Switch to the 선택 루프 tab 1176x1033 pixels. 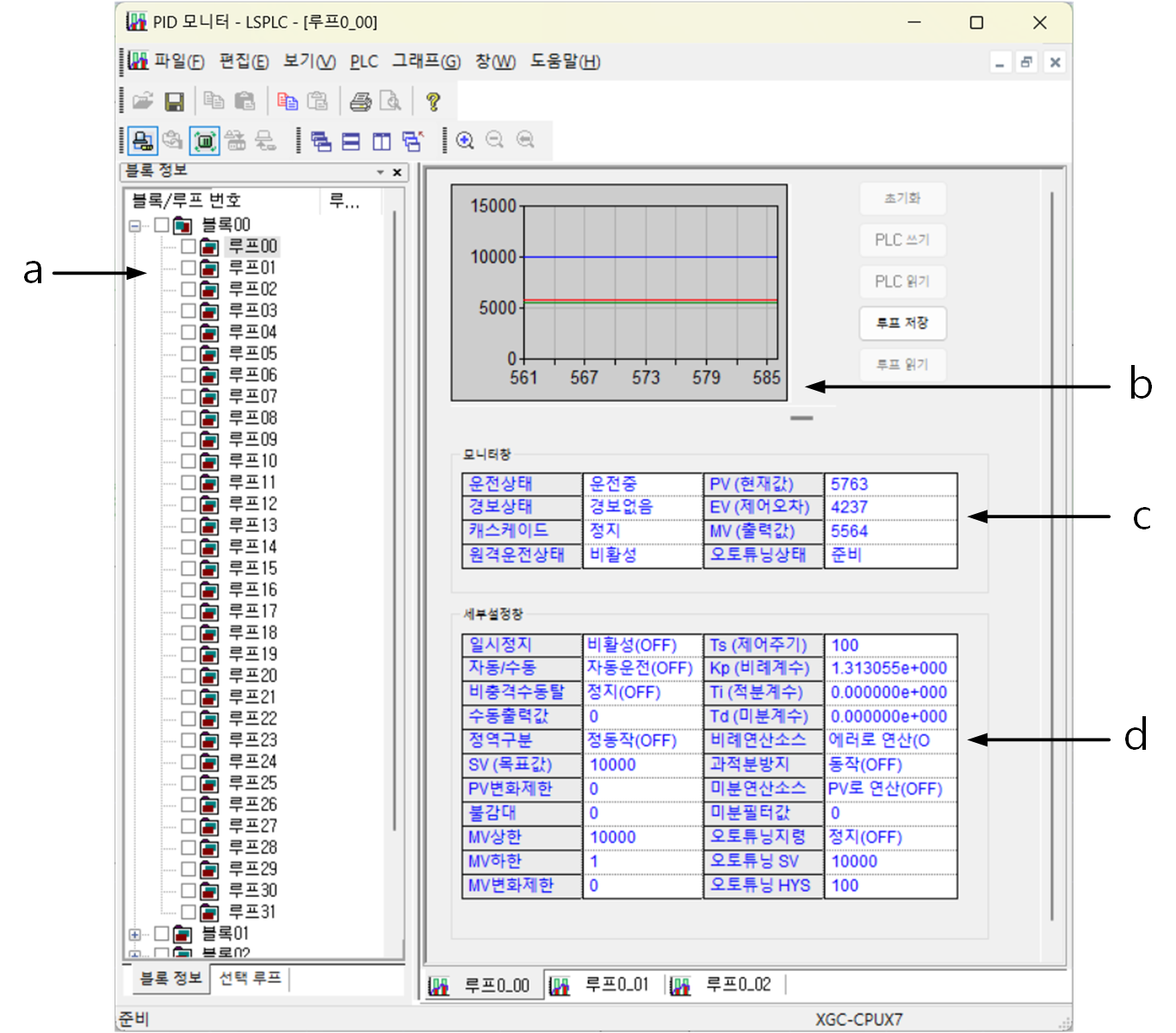[251, 979]
